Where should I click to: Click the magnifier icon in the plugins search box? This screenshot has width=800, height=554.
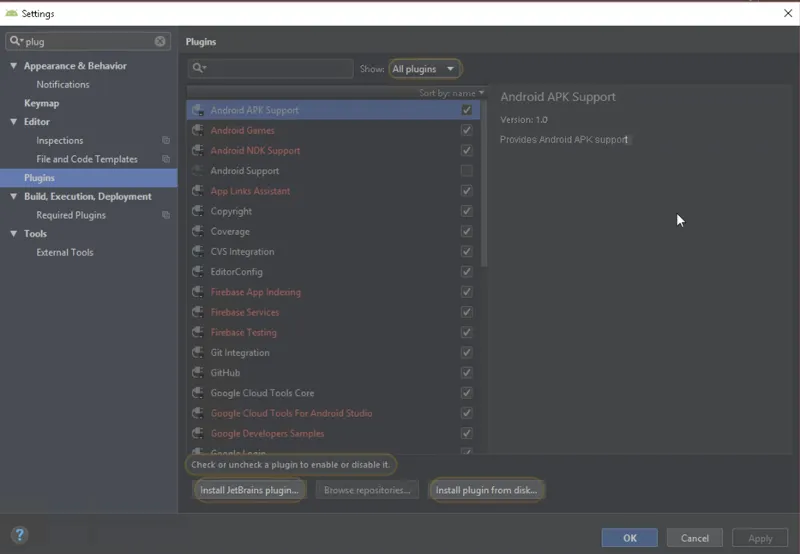point(199,68)
